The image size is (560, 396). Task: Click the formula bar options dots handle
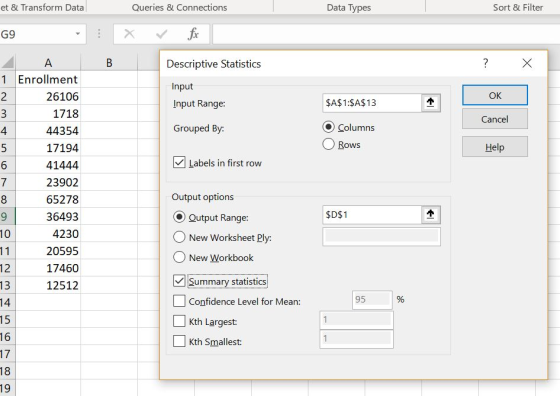pos(99,34)
